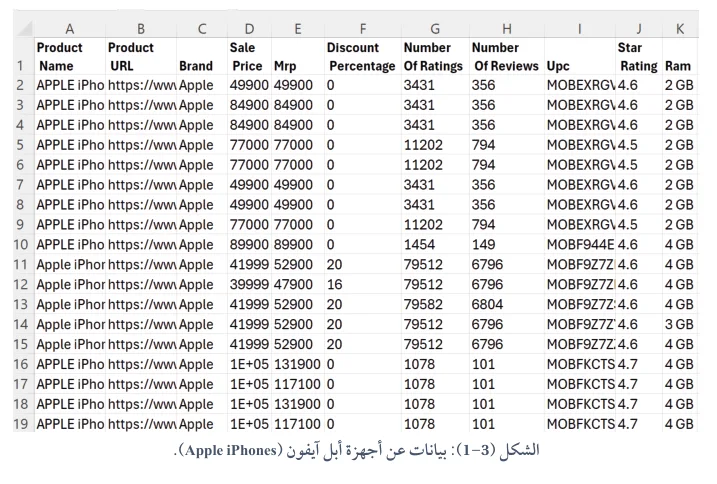
Task: Click ratings value 79582 in row 13
Action: point(435,305)
